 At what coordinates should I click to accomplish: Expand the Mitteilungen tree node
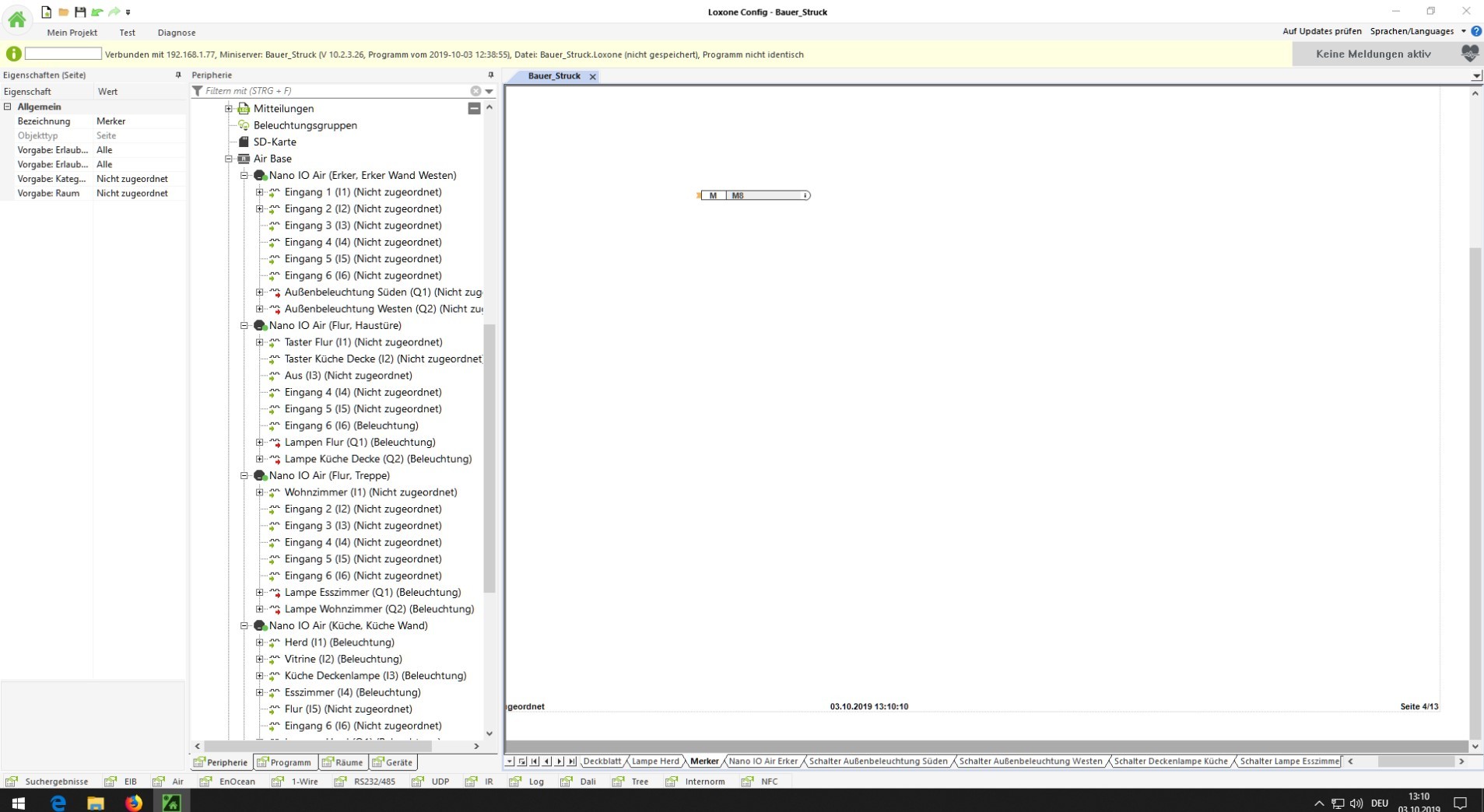(x=229, y=109)
